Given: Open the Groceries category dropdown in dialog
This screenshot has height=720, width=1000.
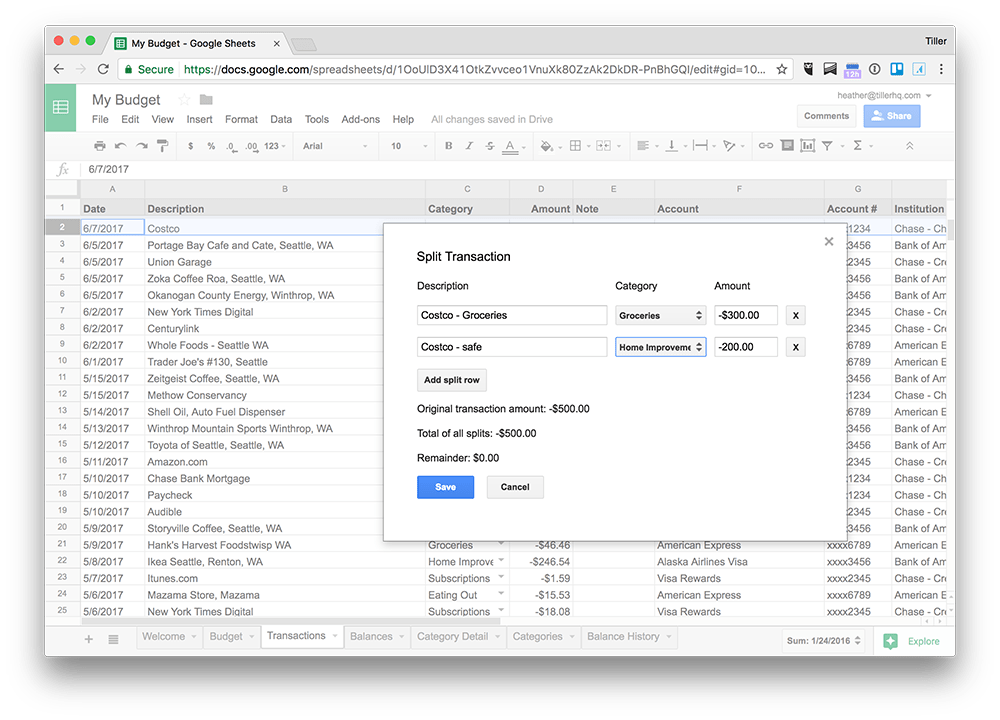Looking at the screenshot, I should pyautogui.click(x=660, y=315).
